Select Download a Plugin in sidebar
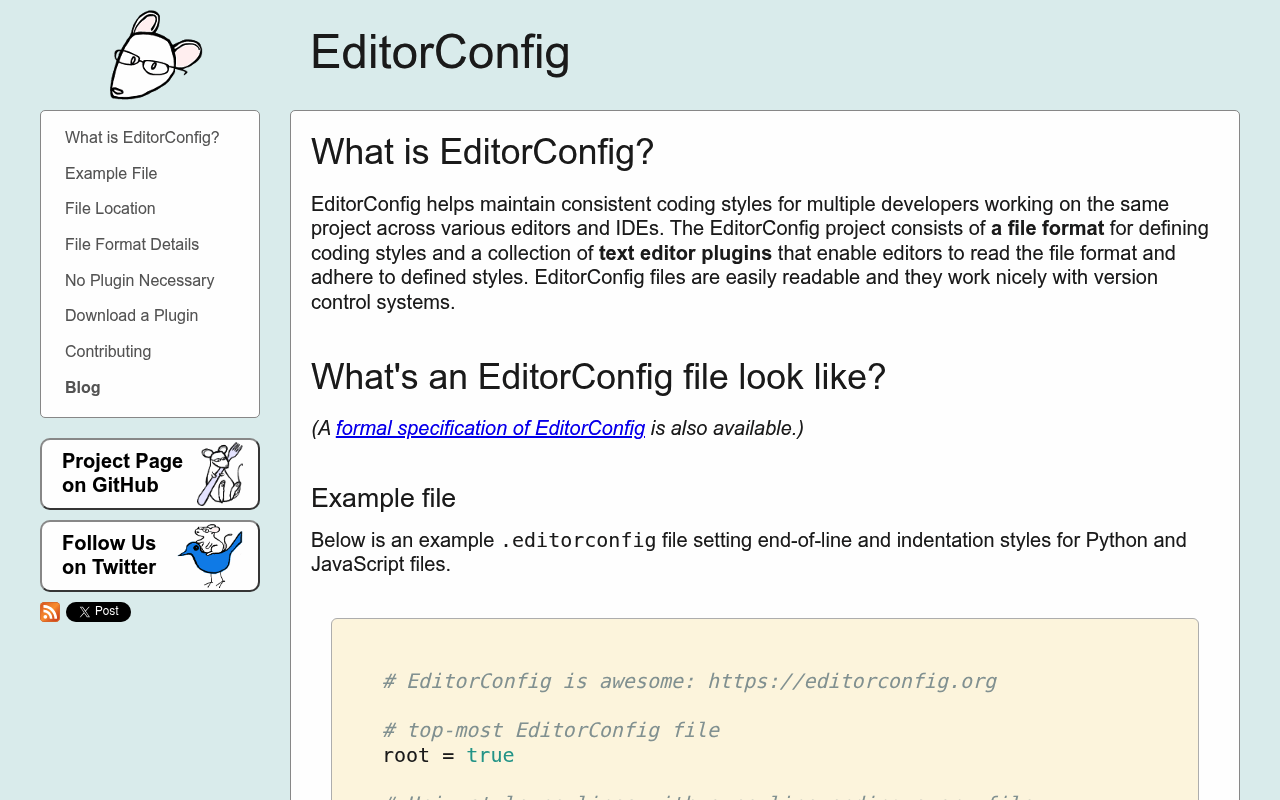Image resolution: width=1280 pixels, height=800 pixels. pos(131,316)
